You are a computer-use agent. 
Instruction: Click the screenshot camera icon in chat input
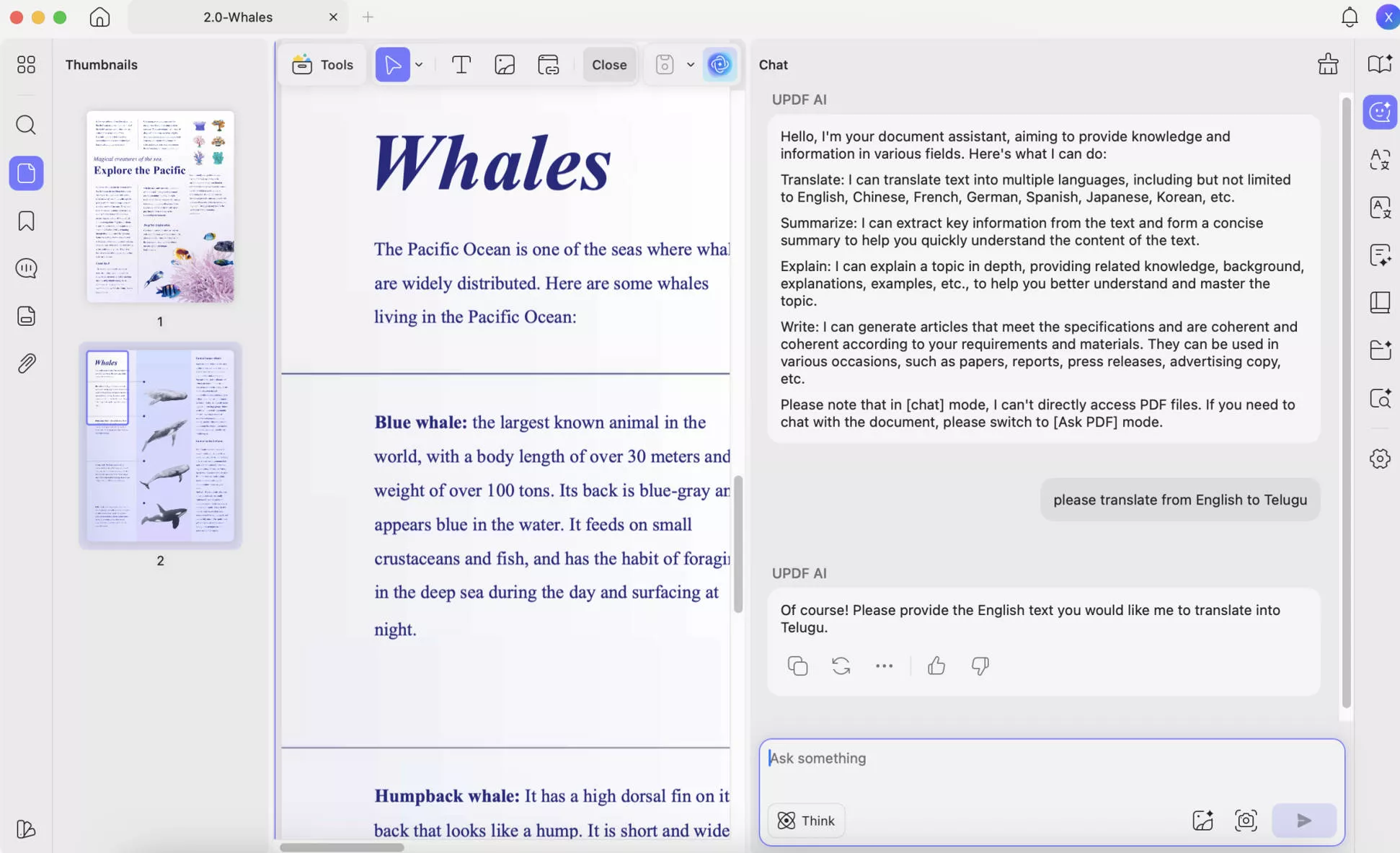[x=1246, y=820]
